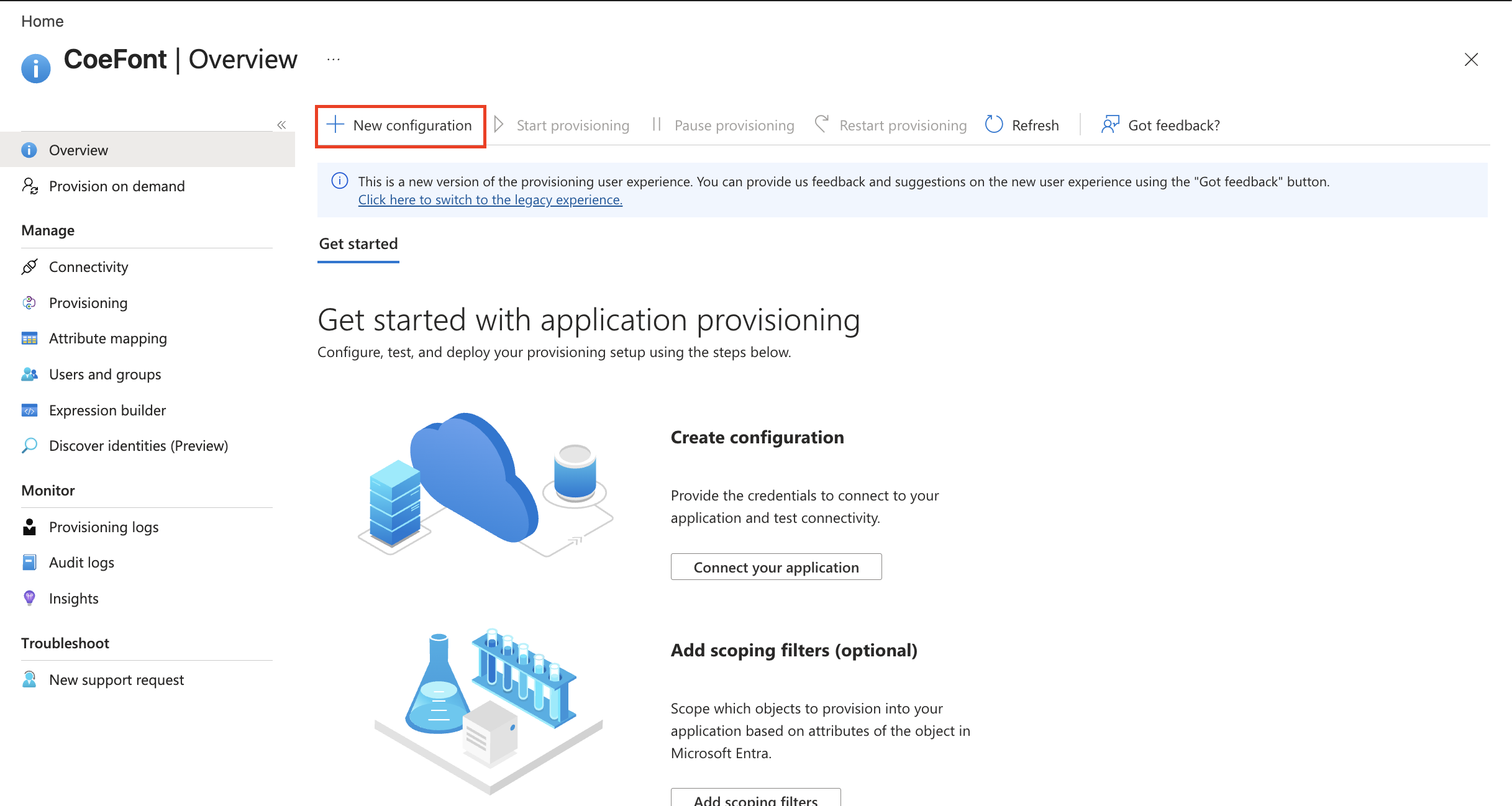This screenshot has height=806, width=1512.
Task: Open the Overview menu item
Action: tap(147, 150)
